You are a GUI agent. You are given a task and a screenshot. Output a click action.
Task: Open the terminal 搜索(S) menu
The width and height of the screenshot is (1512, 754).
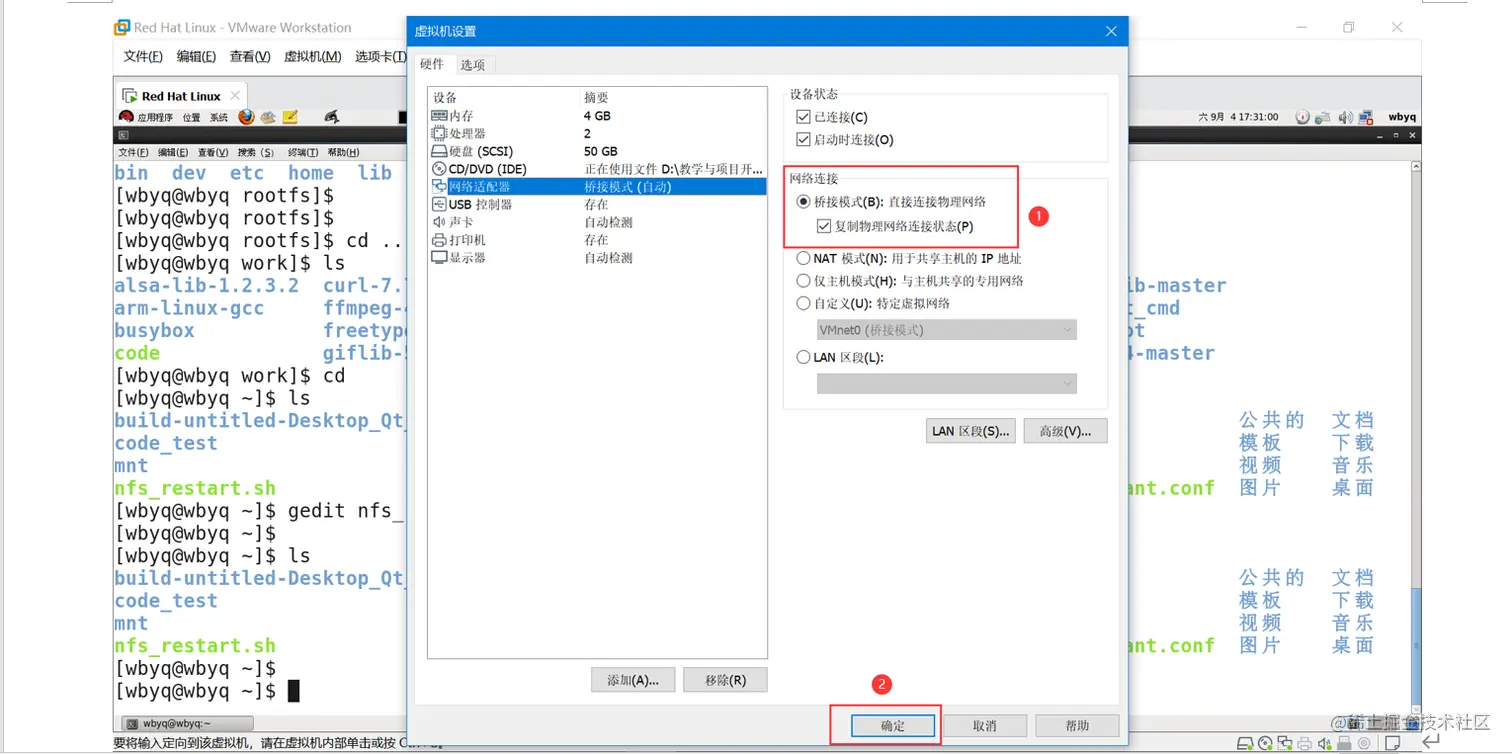pos(256,152)
